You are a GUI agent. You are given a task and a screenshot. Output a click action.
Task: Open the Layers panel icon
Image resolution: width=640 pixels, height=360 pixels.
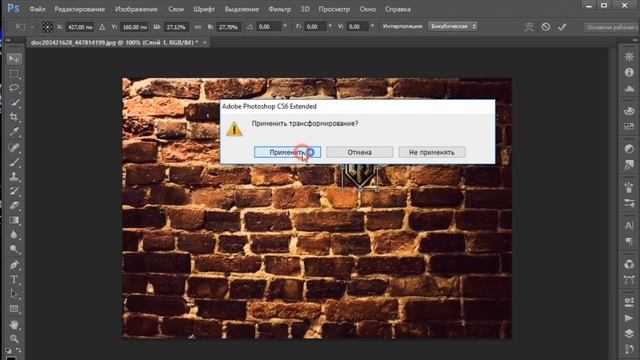[x=629, y=333]
